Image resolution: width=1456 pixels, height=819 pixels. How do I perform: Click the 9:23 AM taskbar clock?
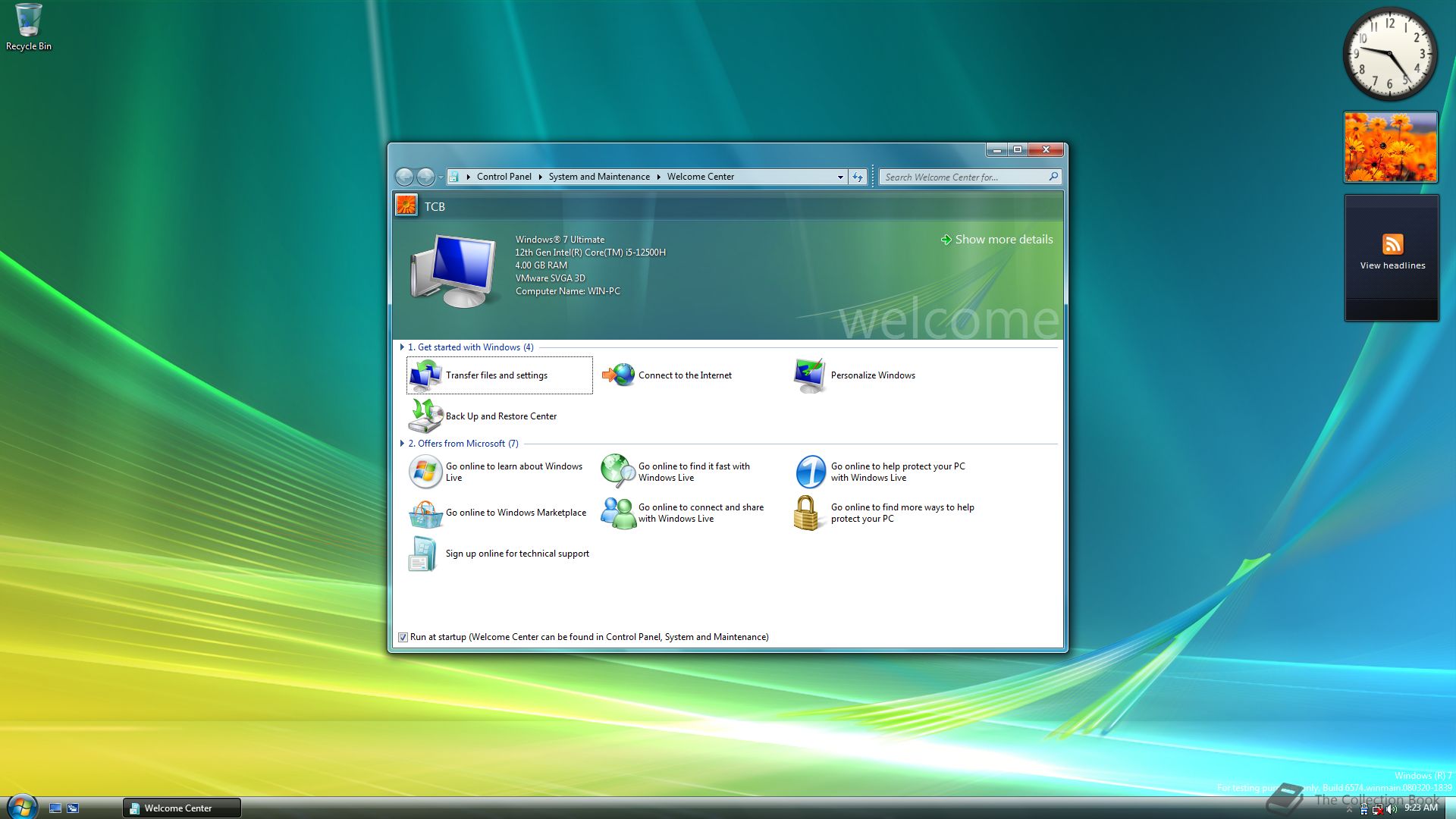point(1421,808)
